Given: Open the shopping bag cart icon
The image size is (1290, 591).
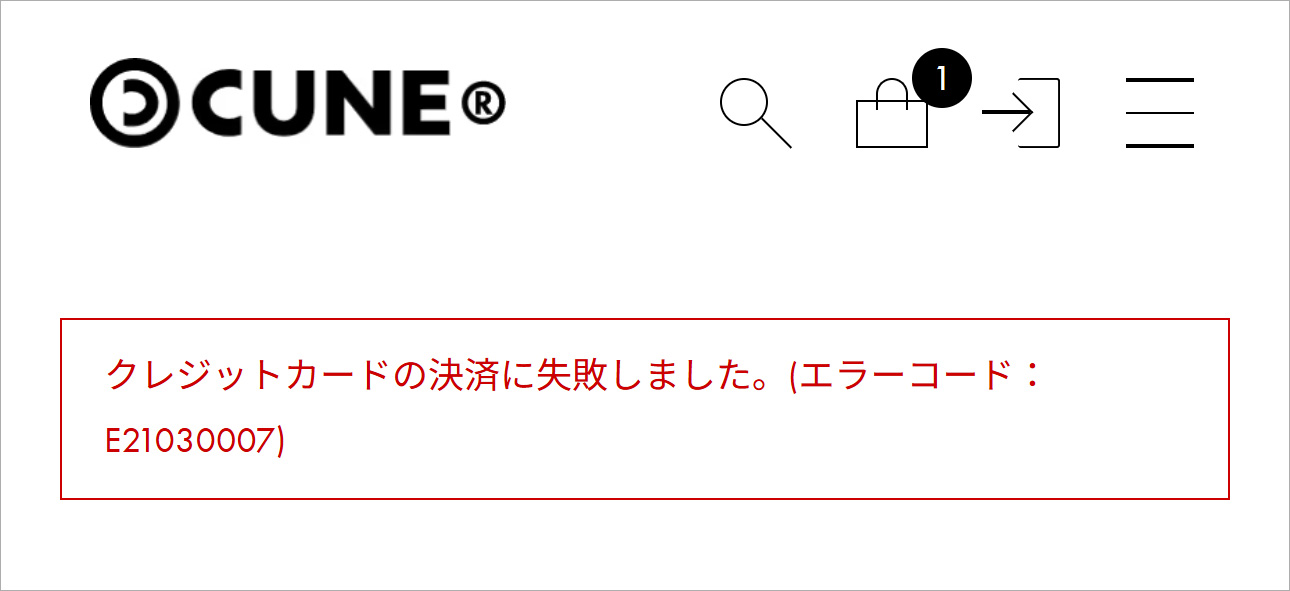Looking at the screenshot, I should [892, 114].
